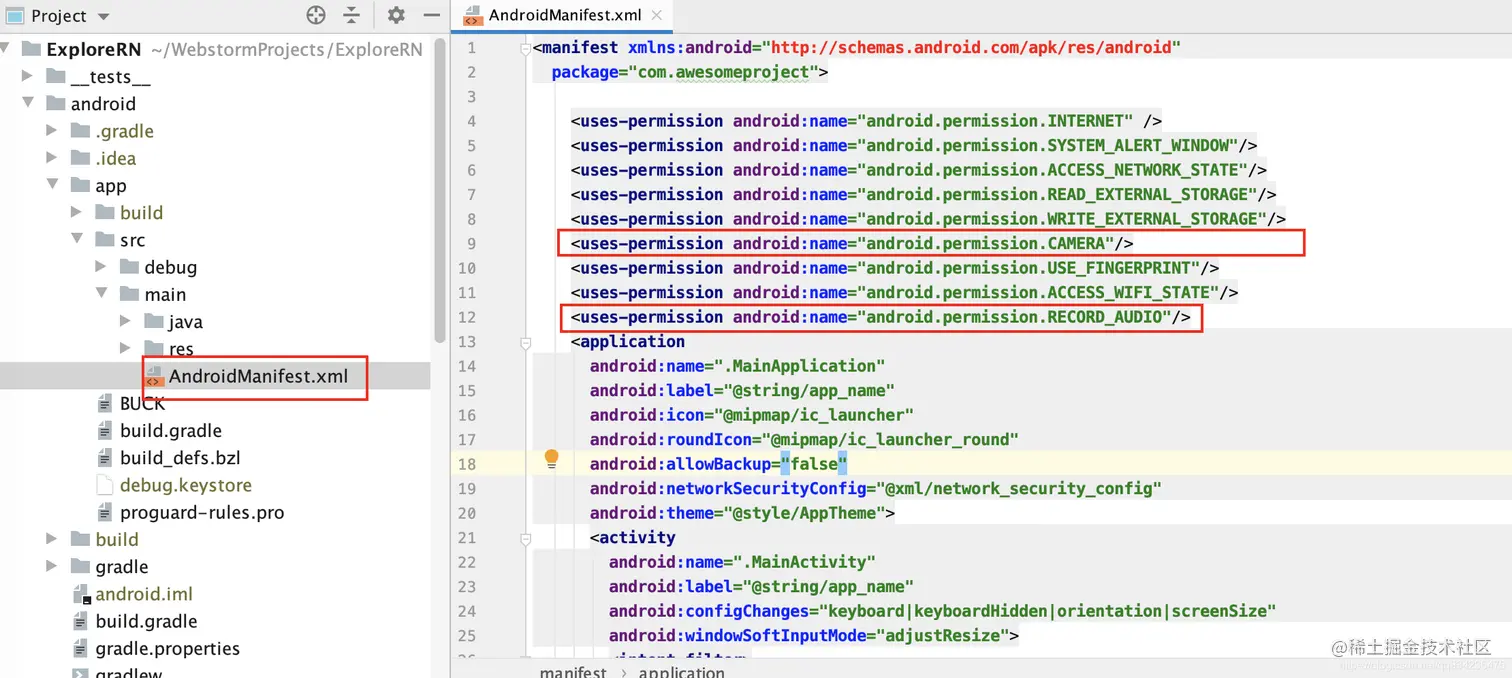The image size is (1512, 678).
Task: Click the debug folder icon
Action: click(x=129, y=266)
